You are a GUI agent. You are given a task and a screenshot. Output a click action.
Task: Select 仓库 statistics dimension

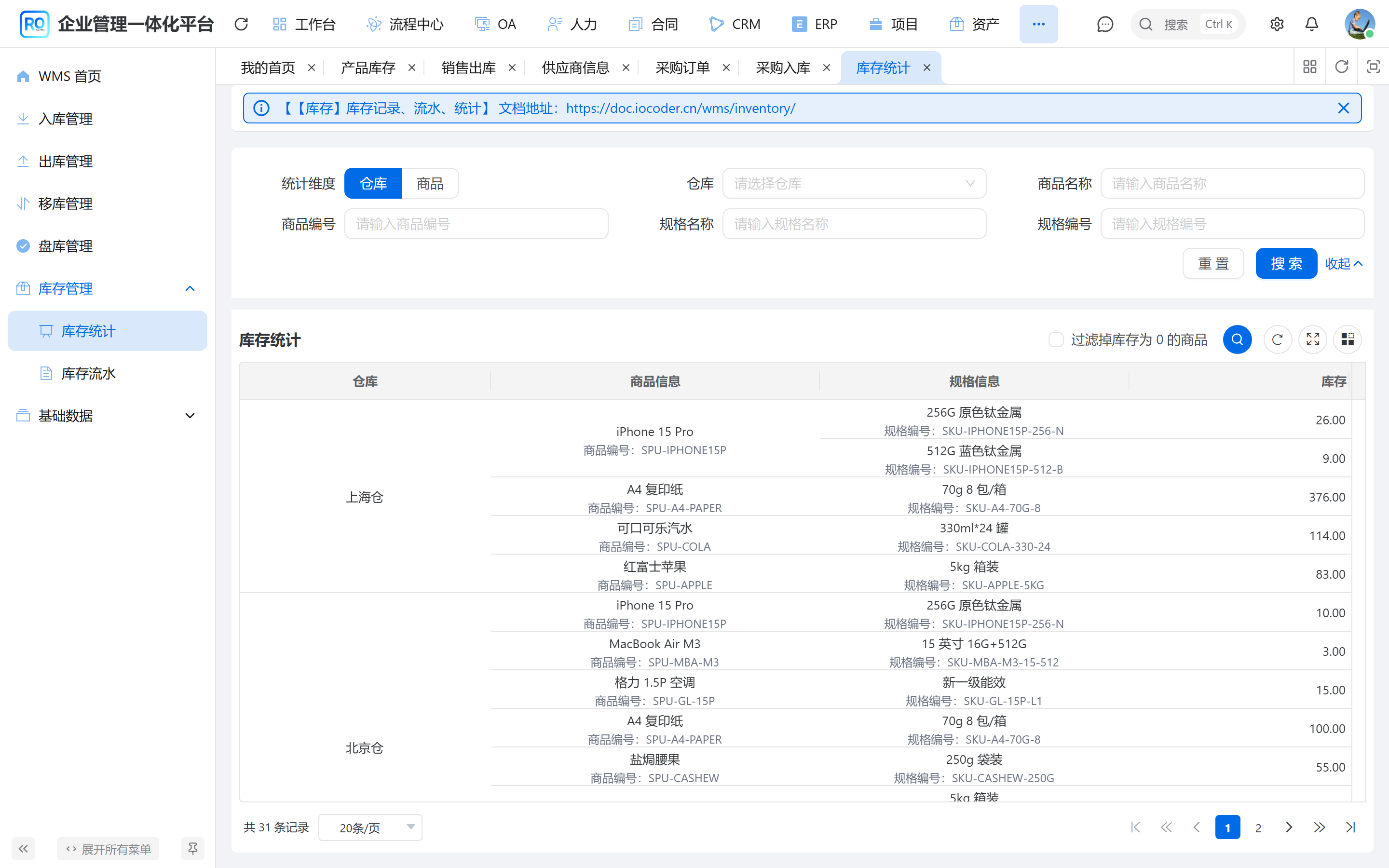[373, 184]
